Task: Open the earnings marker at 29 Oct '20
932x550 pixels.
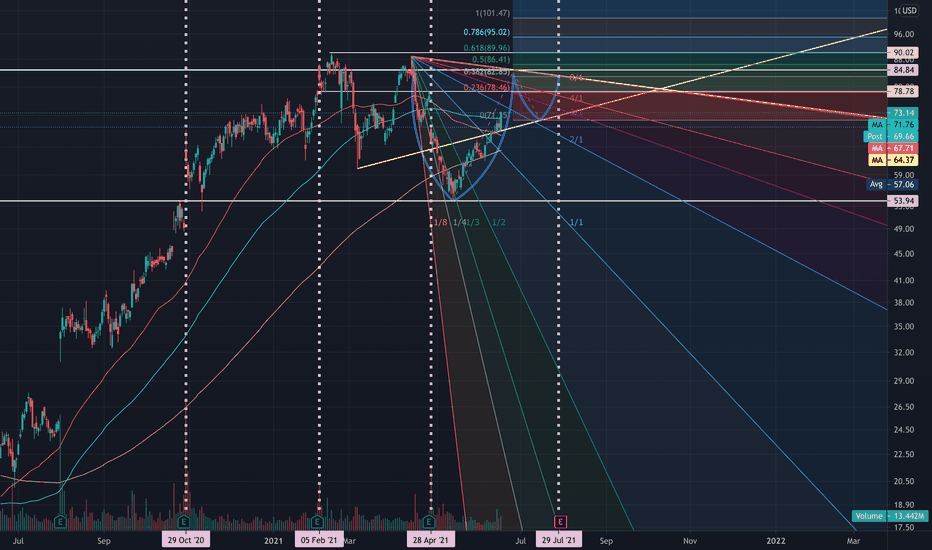Action: (184, 522)
